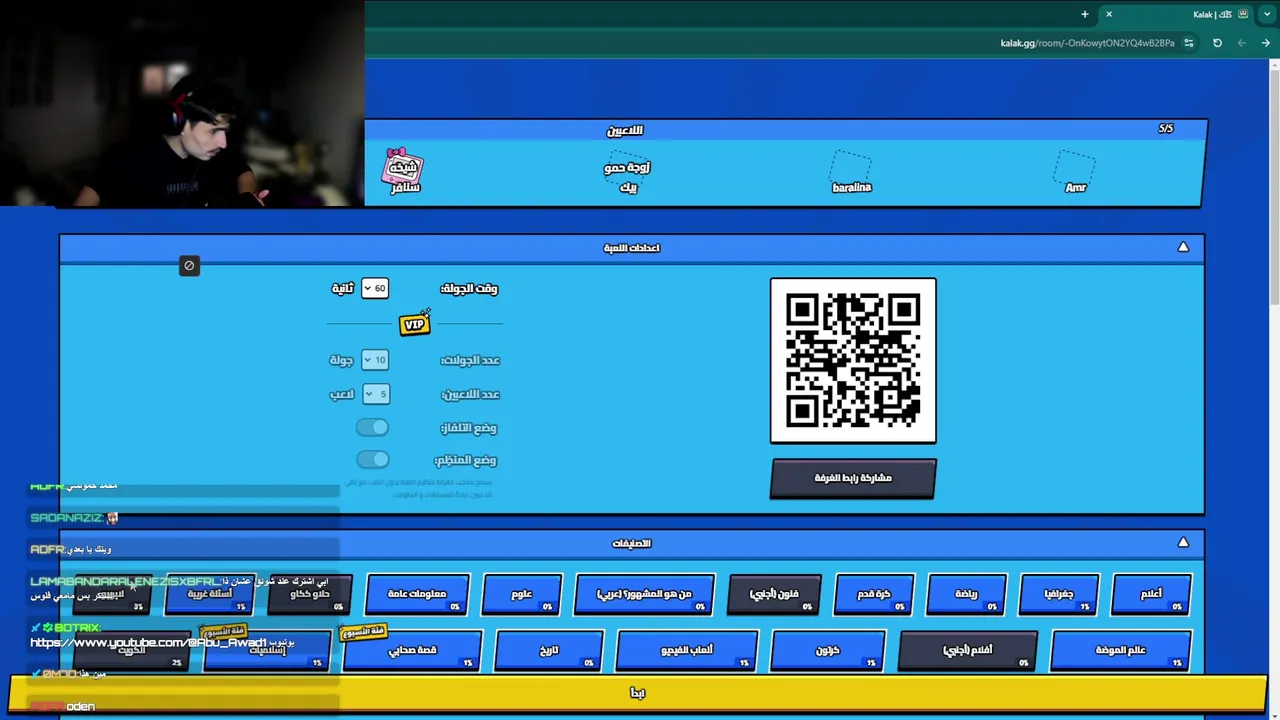Reload the kalak.gg page
Viewport: 1280px width, 720px height.
click(1217, 43)
